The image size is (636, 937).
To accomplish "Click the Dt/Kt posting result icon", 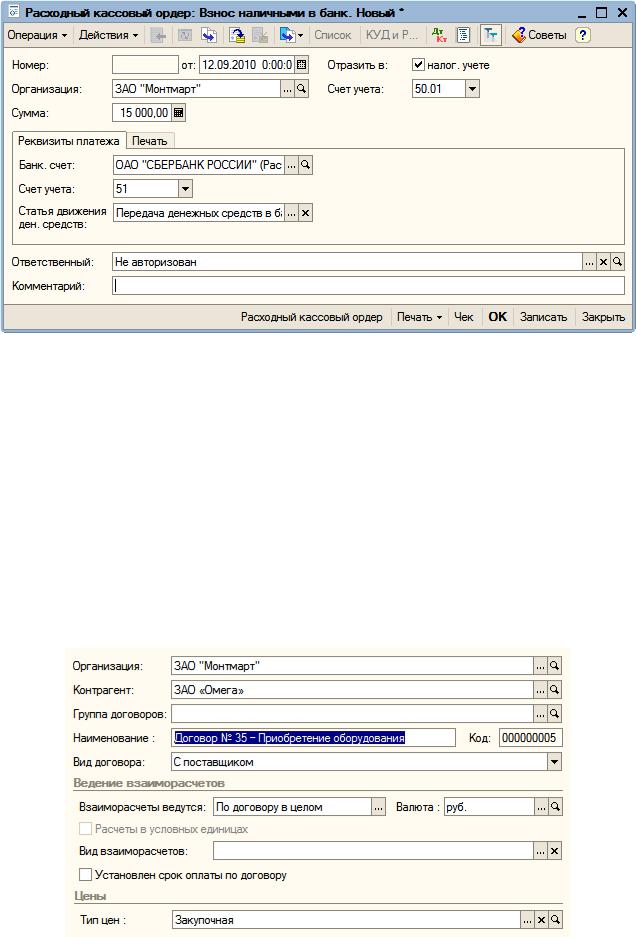I will tap(439, 35).
